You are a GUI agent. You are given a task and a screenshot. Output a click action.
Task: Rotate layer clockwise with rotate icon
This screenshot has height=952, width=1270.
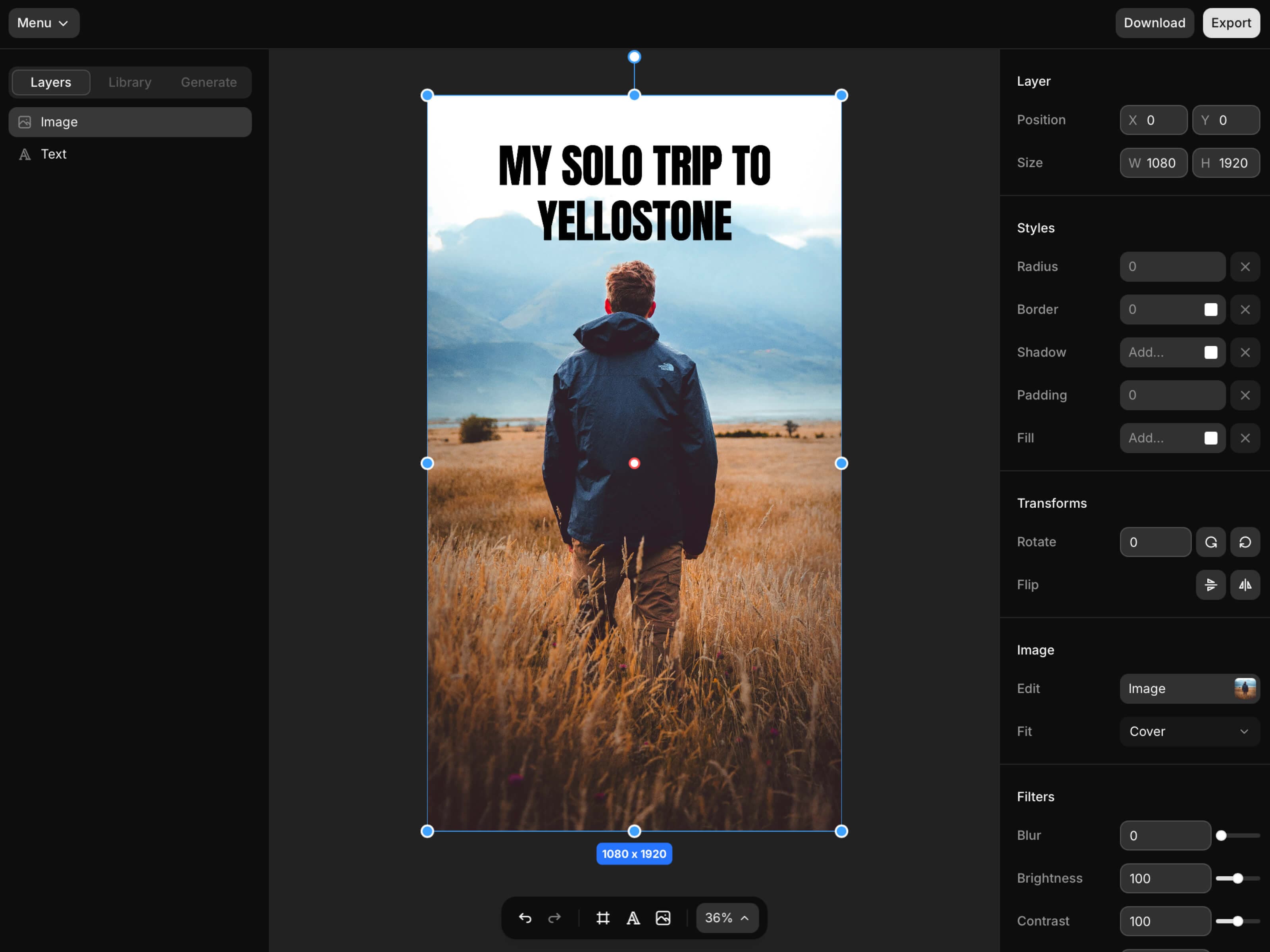tap(1210, 542)
